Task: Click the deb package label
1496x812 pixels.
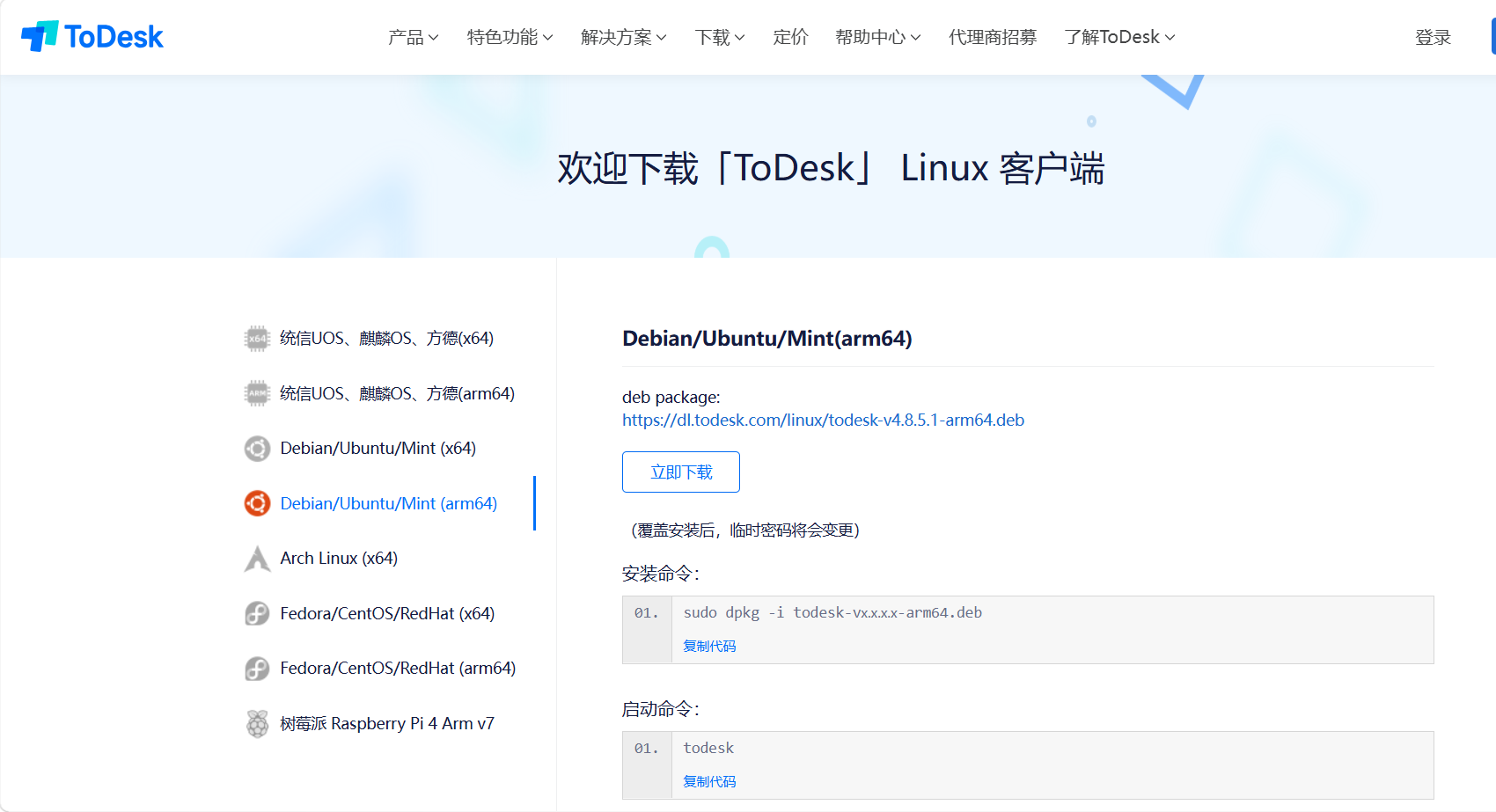Action: click(x=671, y=397)
